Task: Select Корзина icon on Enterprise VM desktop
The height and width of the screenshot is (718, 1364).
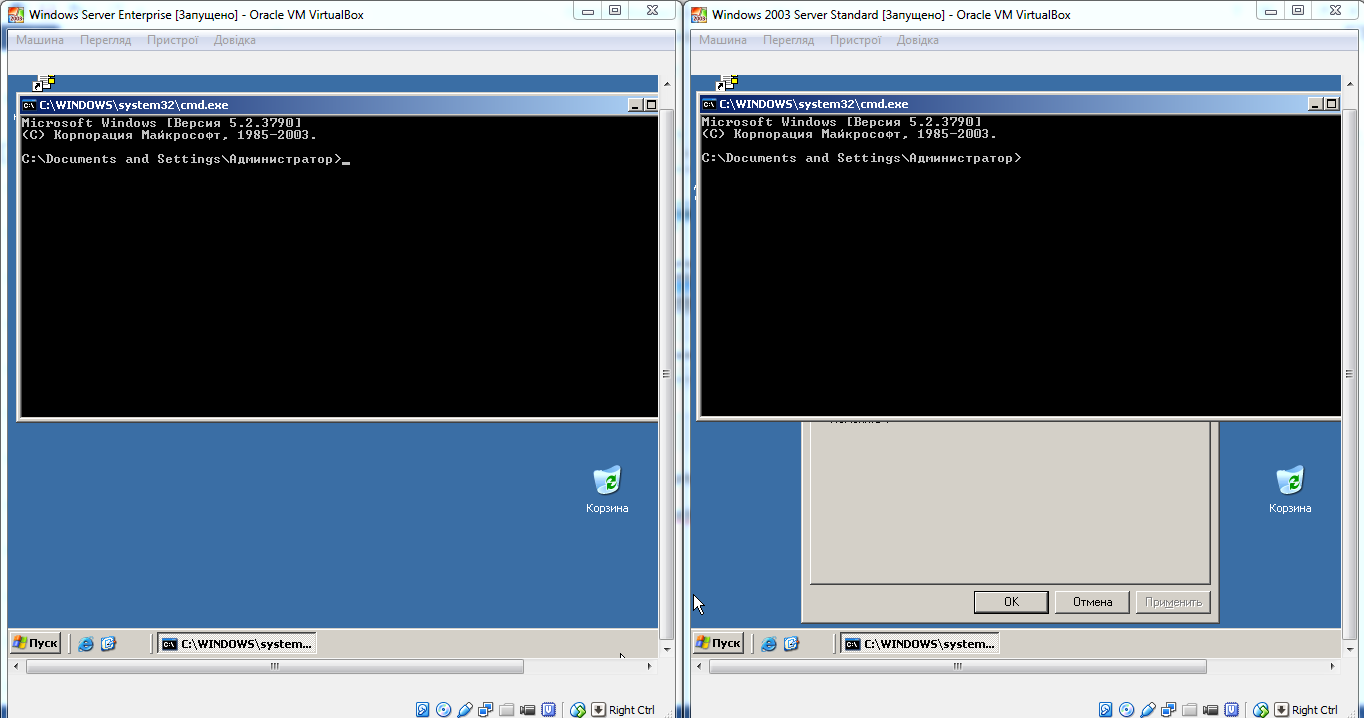Action: (x=607, y=490)
